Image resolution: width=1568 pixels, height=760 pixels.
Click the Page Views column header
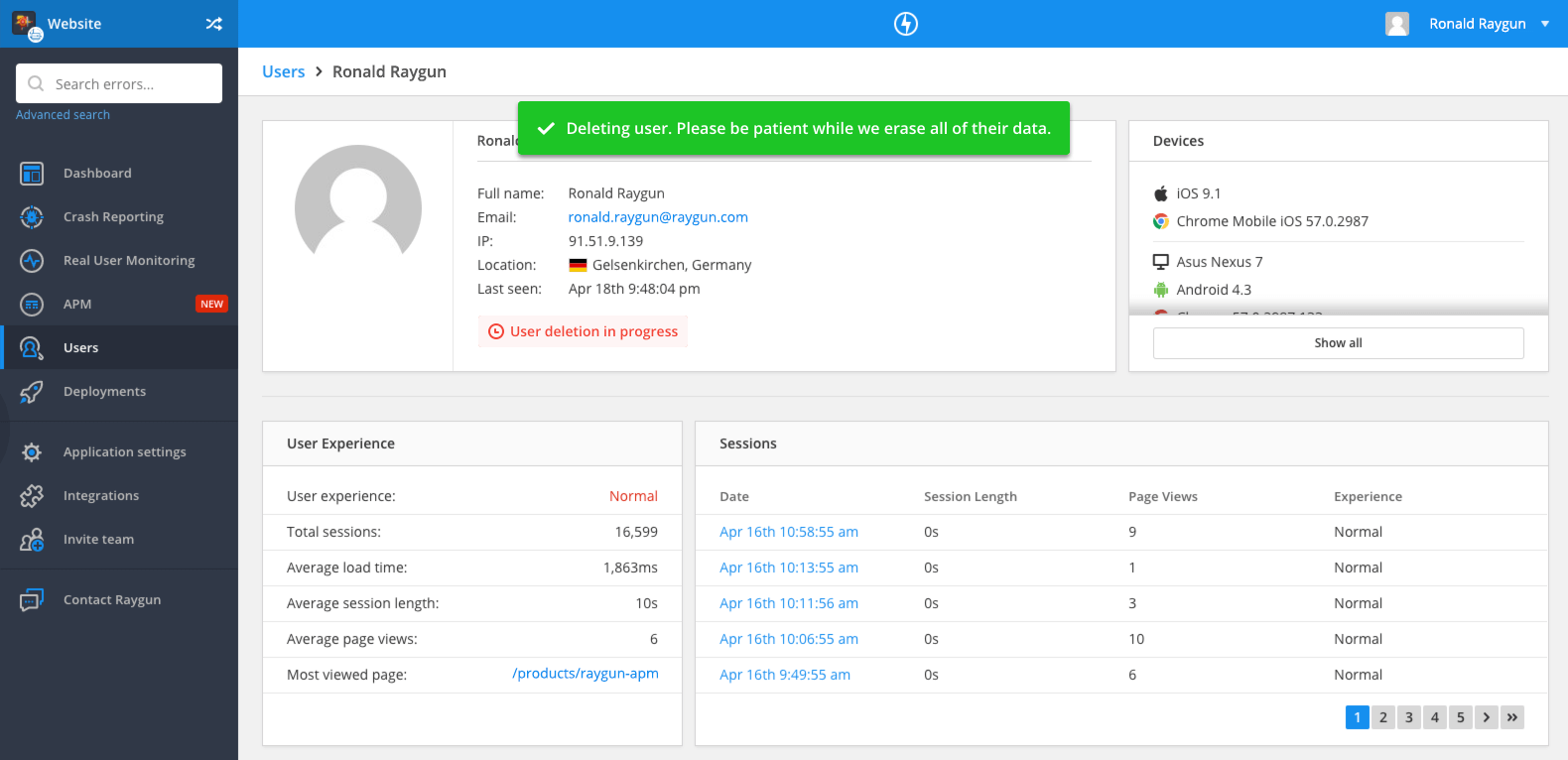(x=1163, y=496)
